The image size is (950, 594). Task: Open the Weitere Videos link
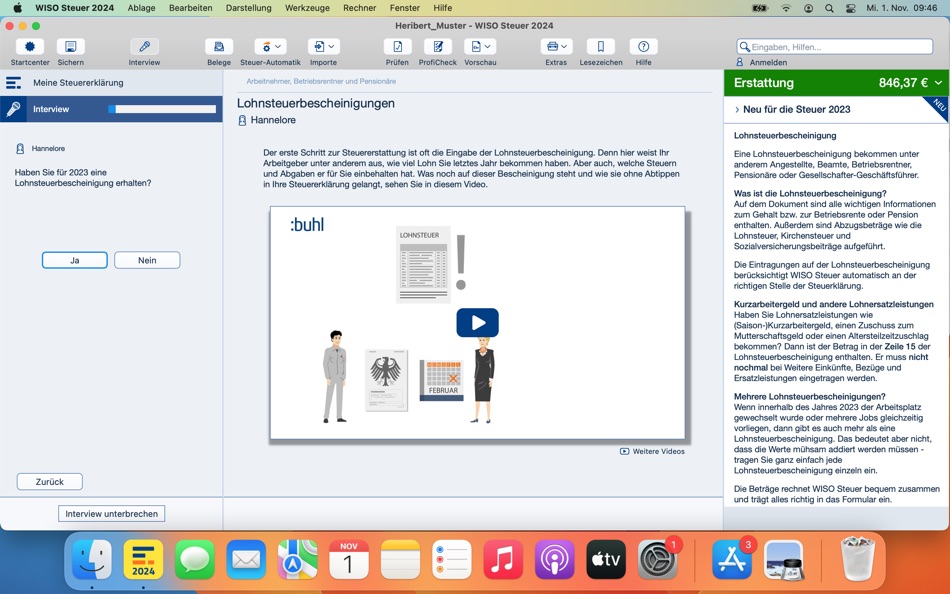point(653,452)
